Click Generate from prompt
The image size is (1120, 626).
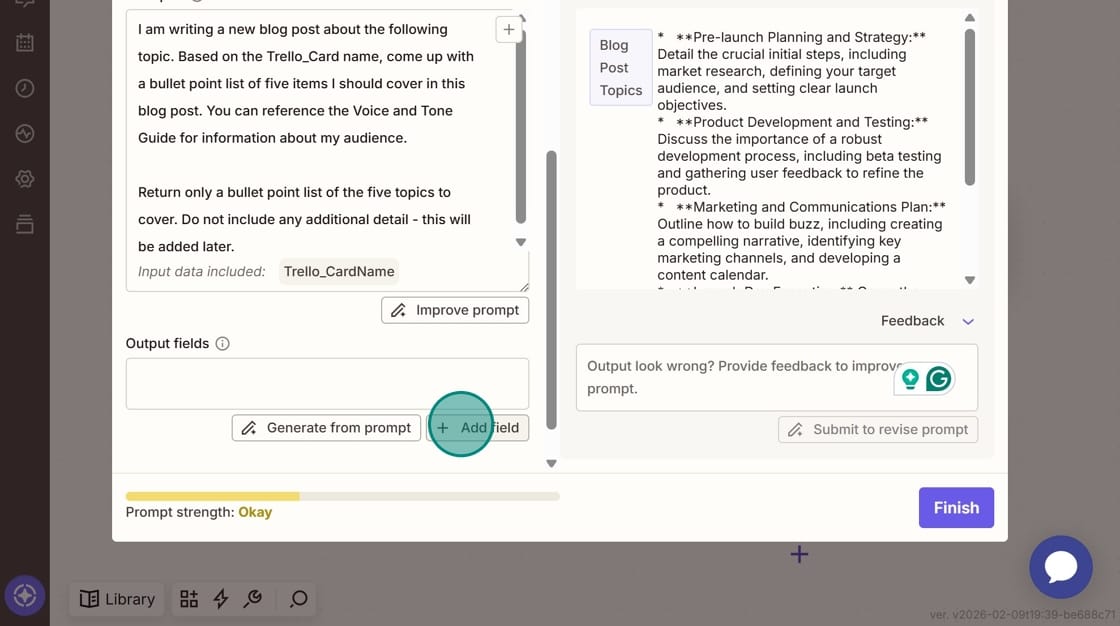(x=326, y=427)
